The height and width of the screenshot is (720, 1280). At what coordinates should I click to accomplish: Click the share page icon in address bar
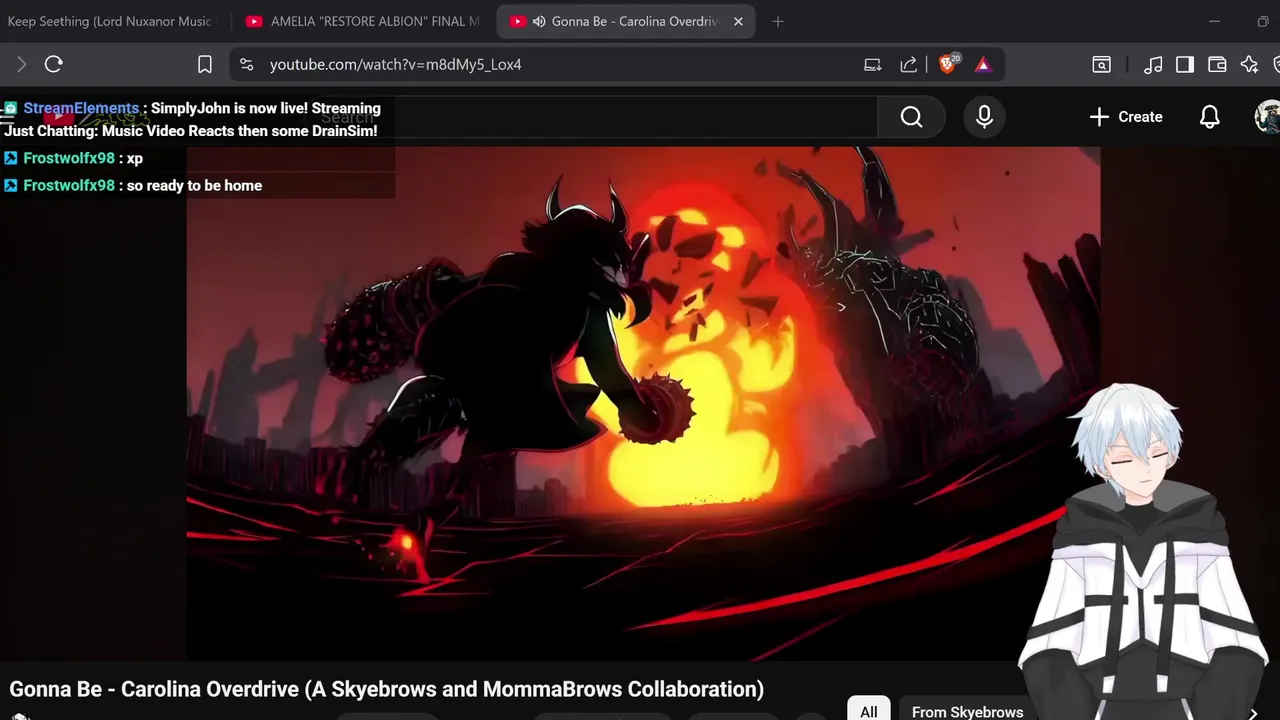(908, 64)
